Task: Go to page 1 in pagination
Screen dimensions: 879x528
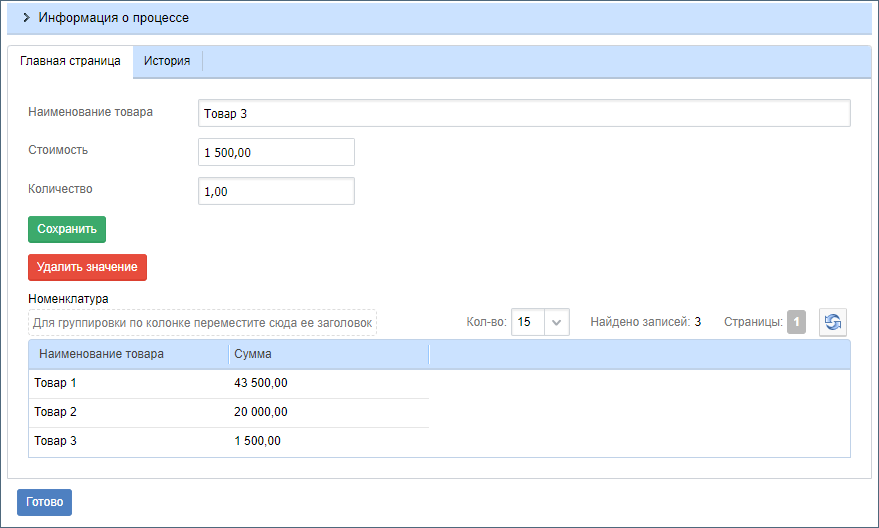Action: (x=796, y=322)
